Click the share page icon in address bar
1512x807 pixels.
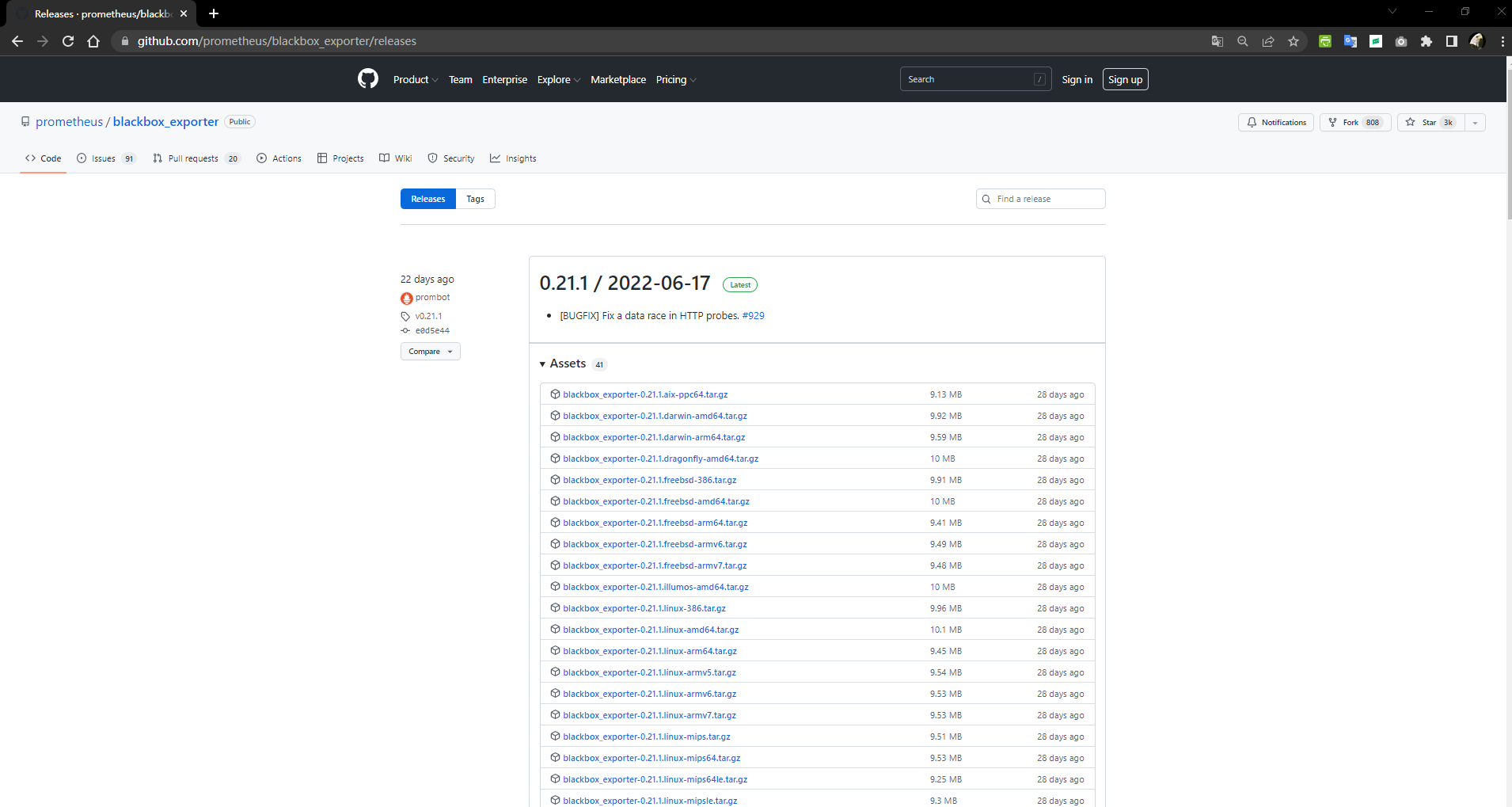pyautogui.click(x=1268, y=41)
